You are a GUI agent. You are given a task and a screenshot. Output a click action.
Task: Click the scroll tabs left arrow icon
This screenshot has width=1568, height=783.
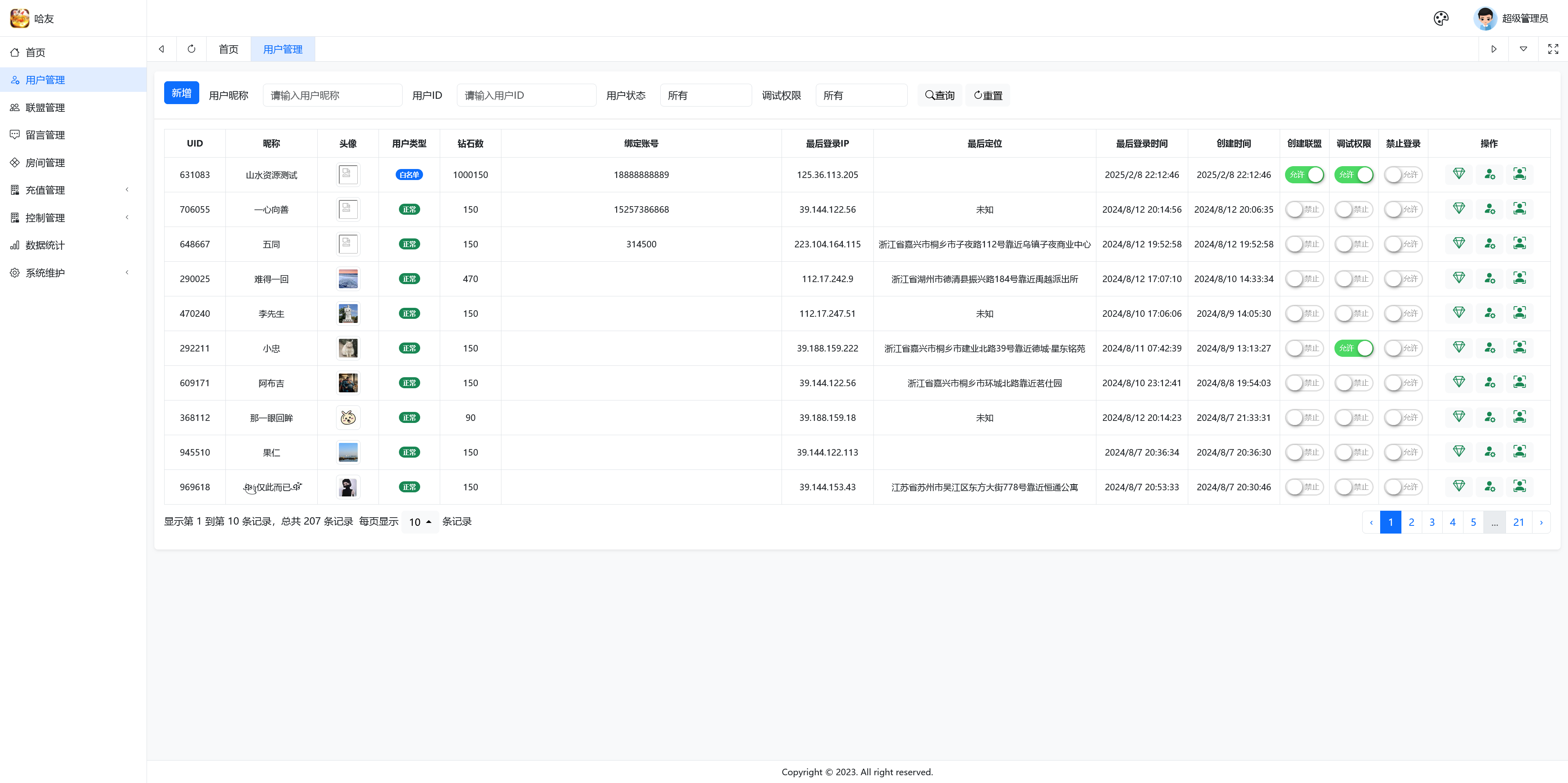click(161, 49)
